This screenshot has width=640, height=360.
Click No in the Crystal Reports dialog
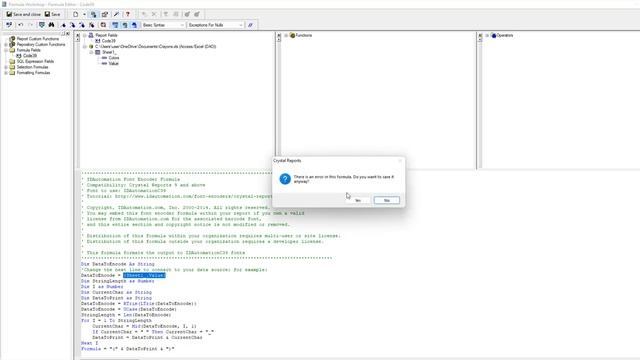coord(387,200)
